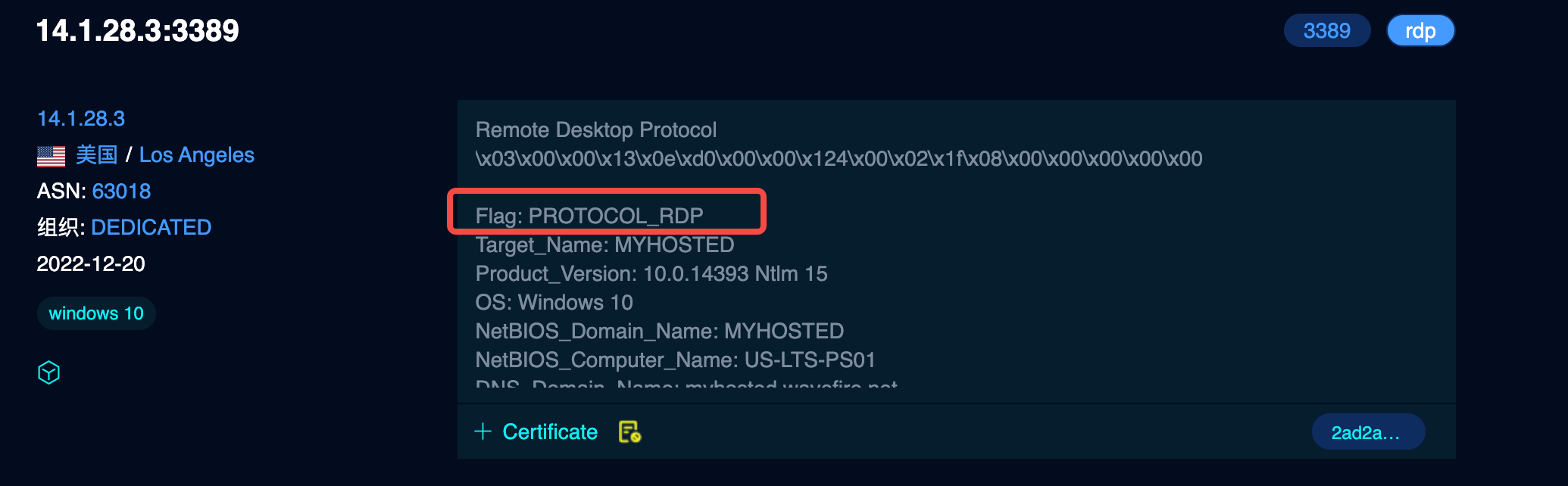
Task: Click the Target_Name: MYHOSTED line
Action: (604, 245)
